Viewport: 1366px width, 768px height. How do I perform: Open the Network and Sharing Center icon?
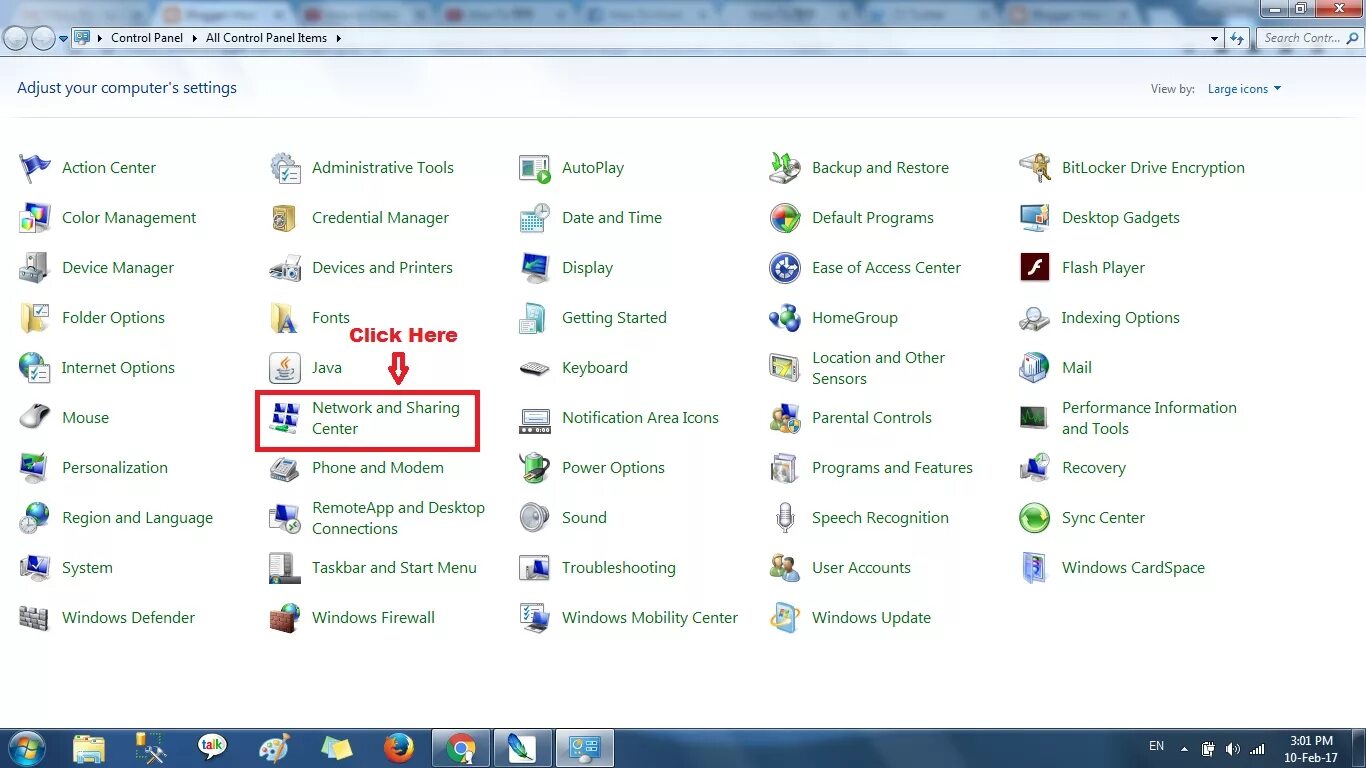click(x=285, y=418)
